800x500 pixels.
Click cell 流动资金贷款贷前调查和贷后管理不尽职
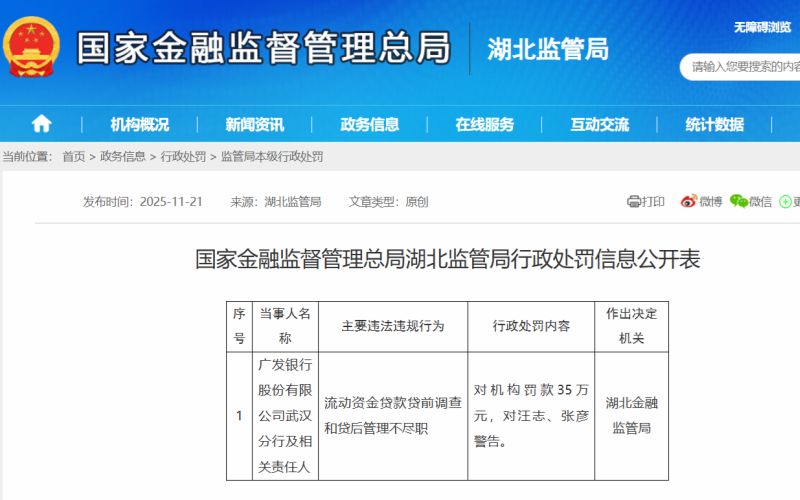click(393, 416)
